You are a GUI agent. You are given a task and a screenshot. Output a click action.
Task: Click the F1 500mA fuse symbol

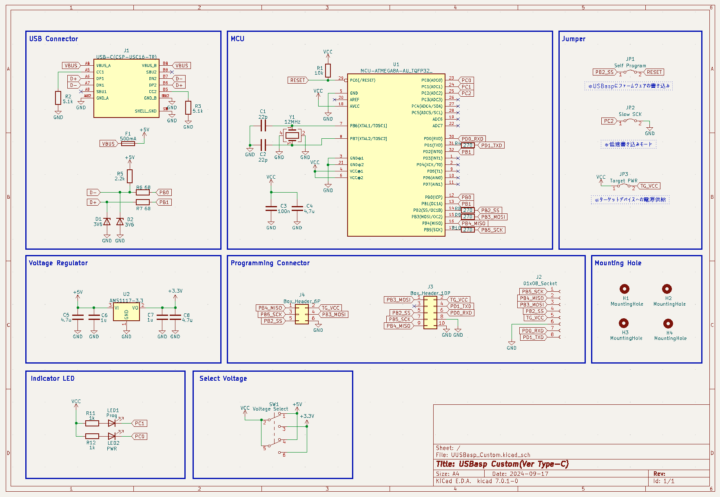click(128, 143)
